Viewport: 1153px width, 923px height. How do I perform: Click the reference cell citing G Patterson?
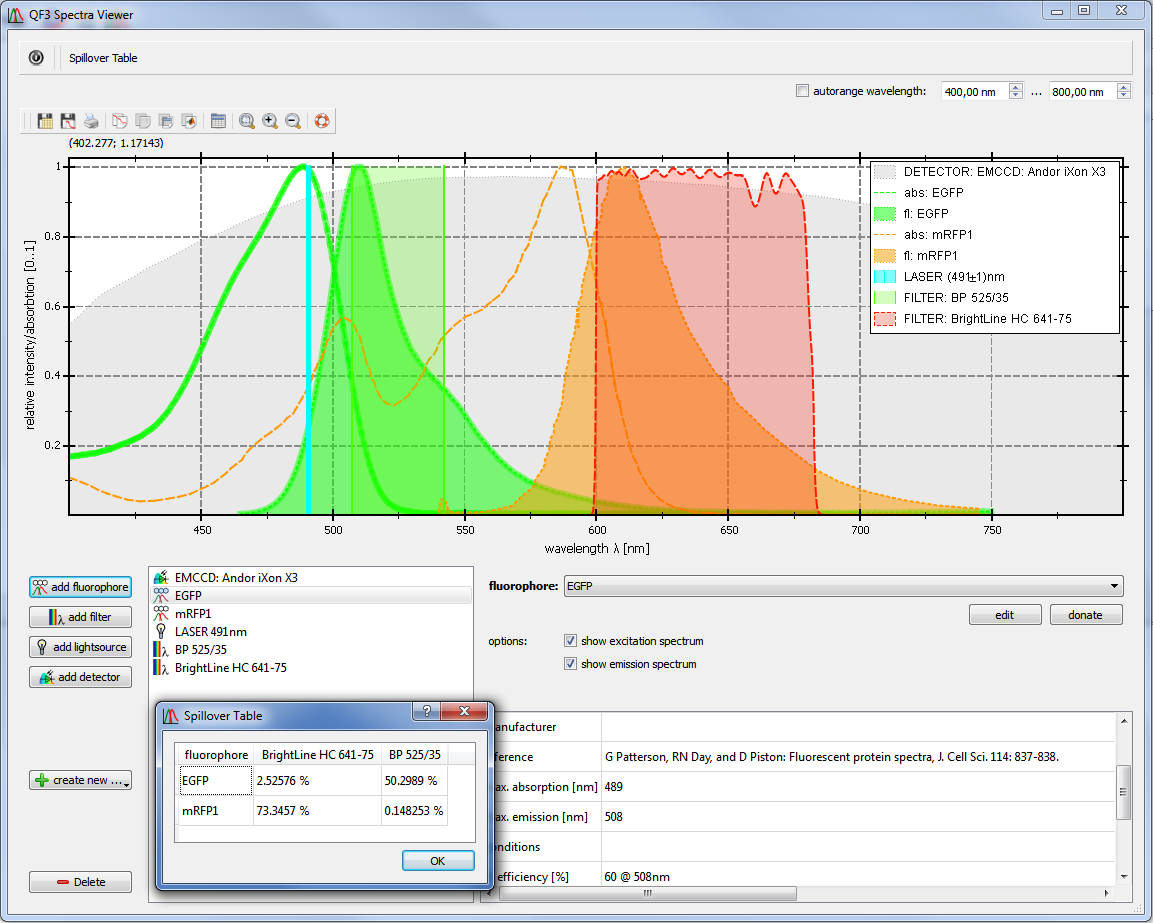pyautogui.click(x=859, y=757)
